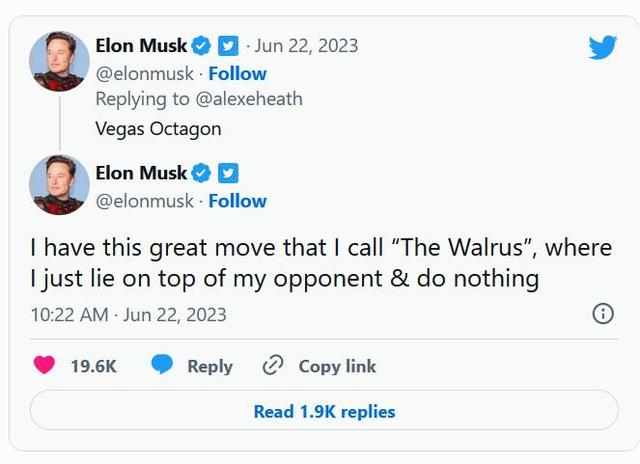640x464 pixels.
Task: Open the 10:22 AM · Jun 22, 2023 timestamp
Action: coord(129,315)
